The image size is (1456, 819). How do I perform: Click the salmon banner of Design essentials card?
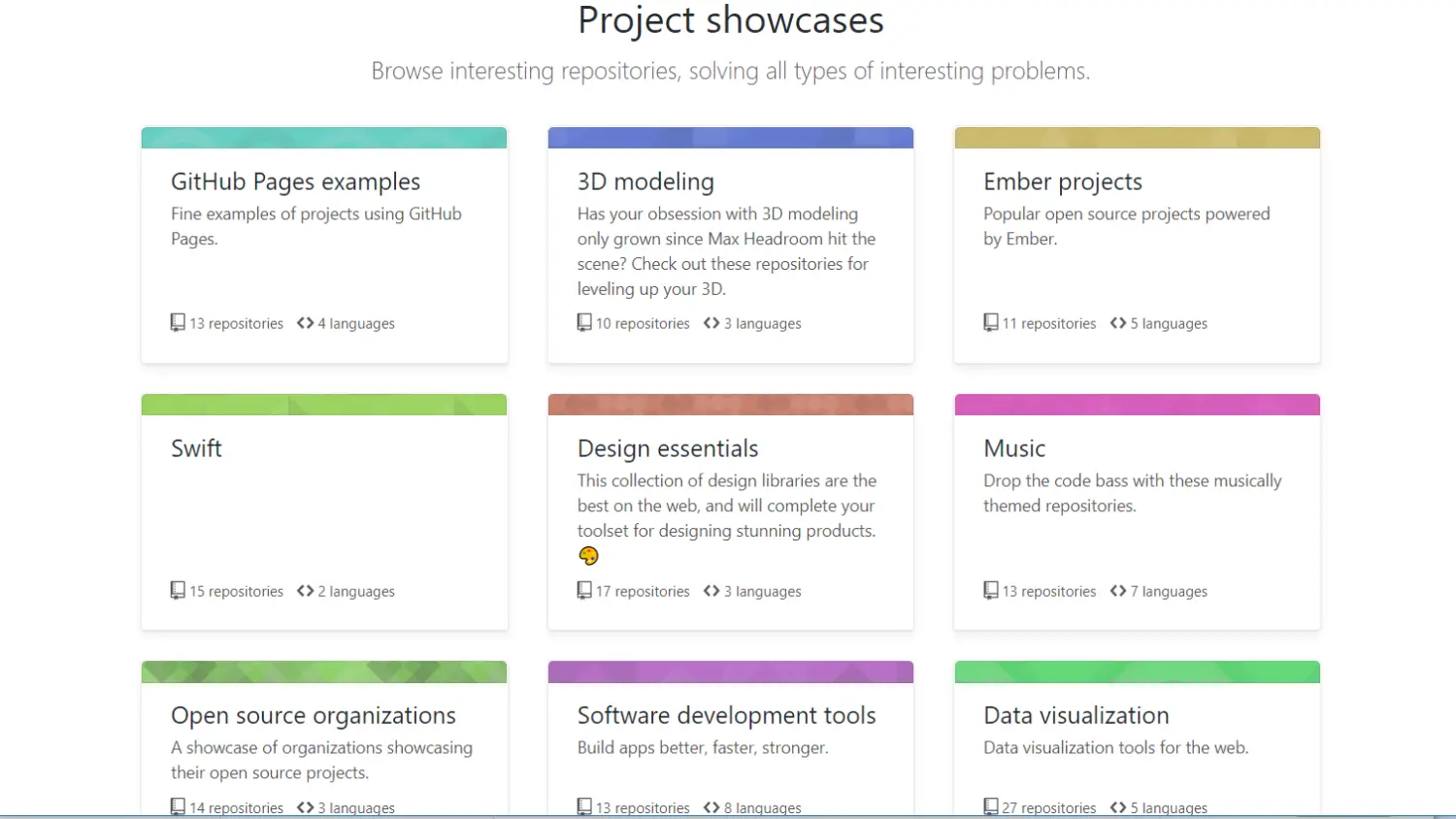coord(731,405)
